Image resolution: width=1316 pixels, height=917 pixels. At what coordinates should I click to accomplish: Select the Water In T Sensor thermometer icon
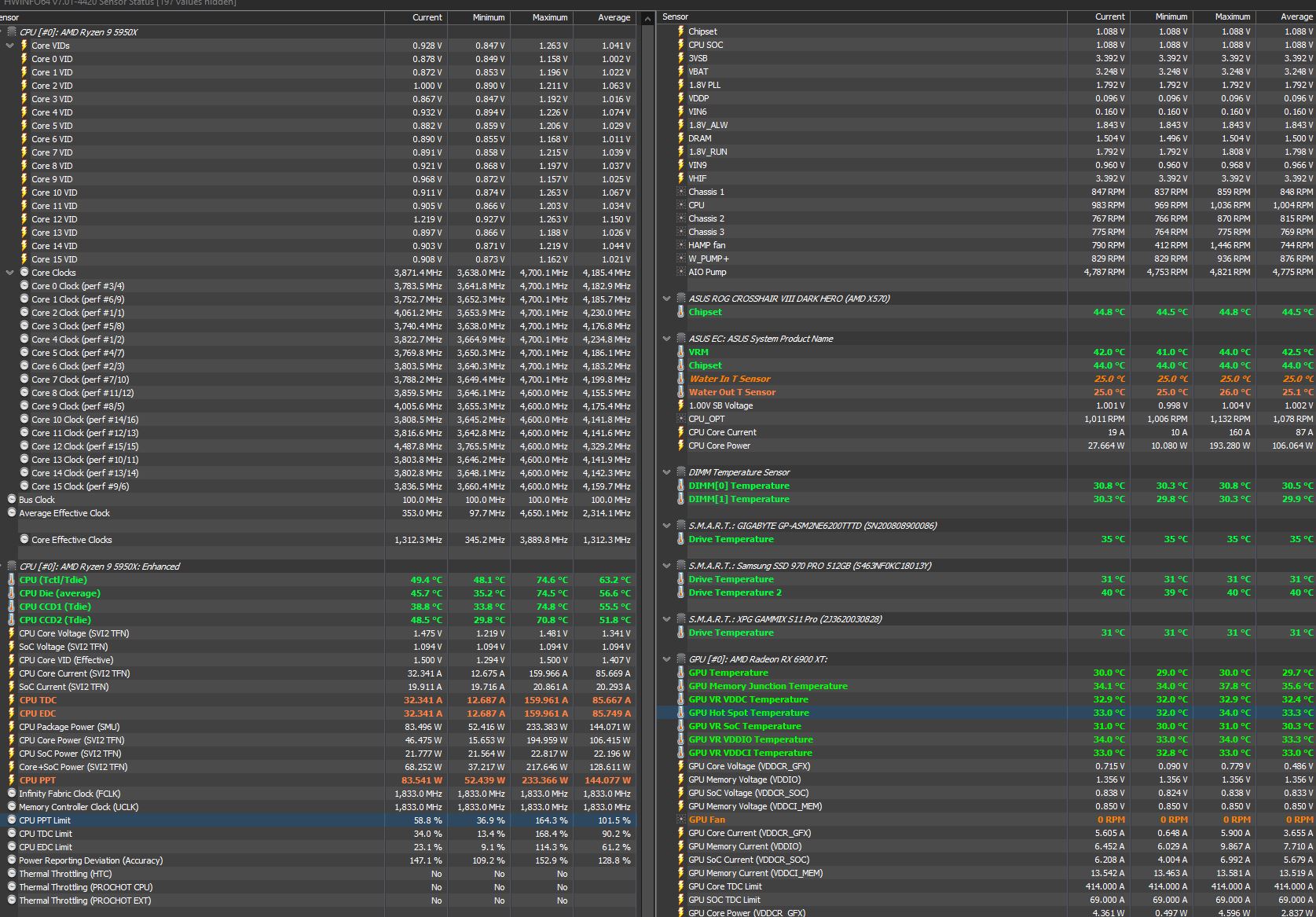(x=681, y=379)
